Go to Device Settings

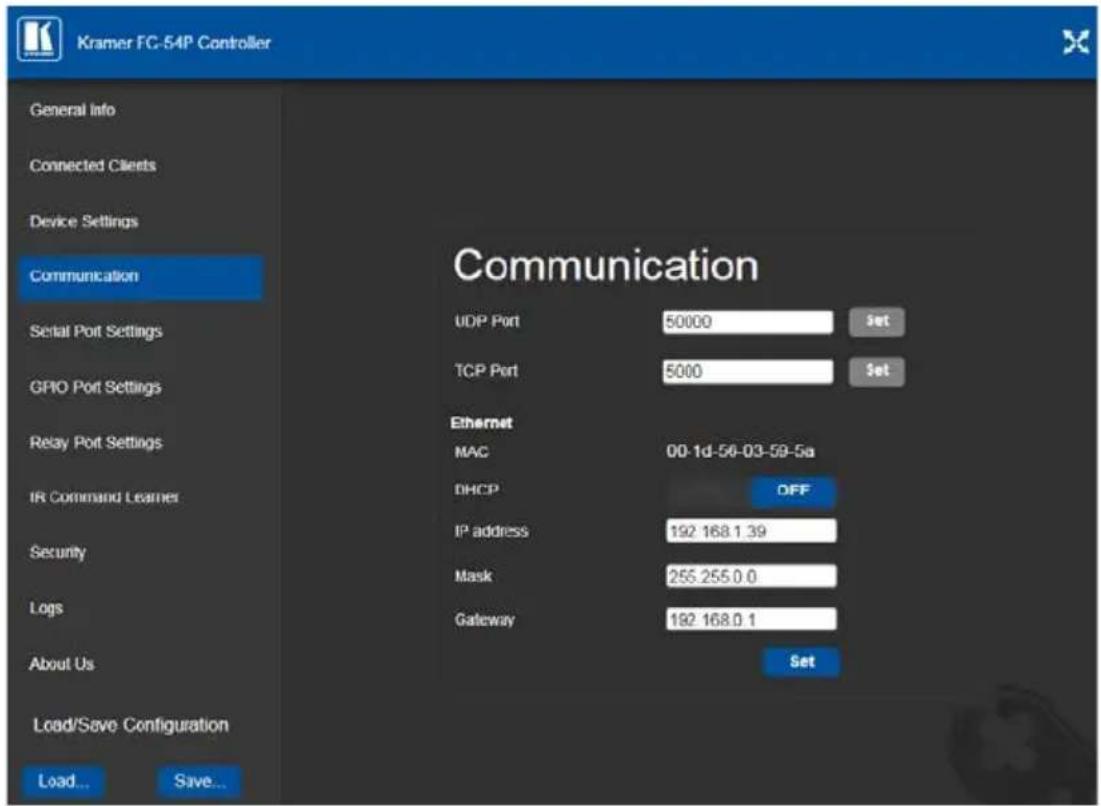[x=84, y=221]
